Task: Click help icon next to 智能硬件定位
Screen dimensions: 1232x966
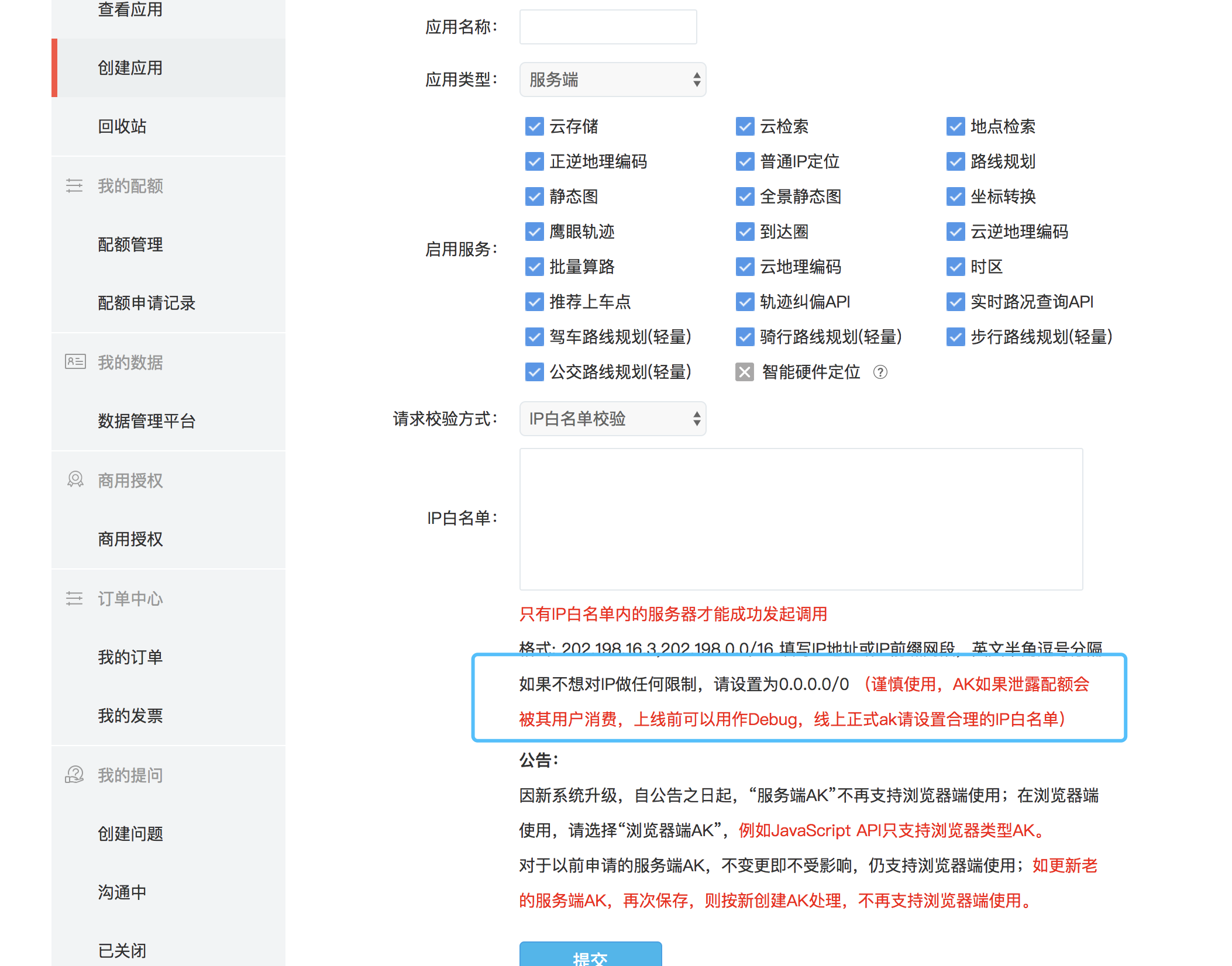Action: (880, 372)
